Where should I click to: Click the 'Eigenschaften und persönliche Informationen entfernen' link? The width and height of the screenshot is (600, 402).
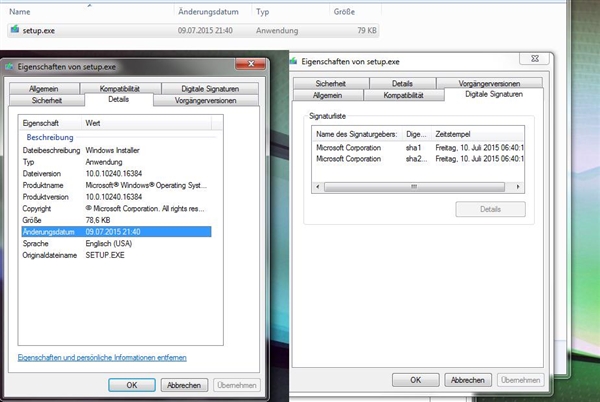tap(102, 357)
